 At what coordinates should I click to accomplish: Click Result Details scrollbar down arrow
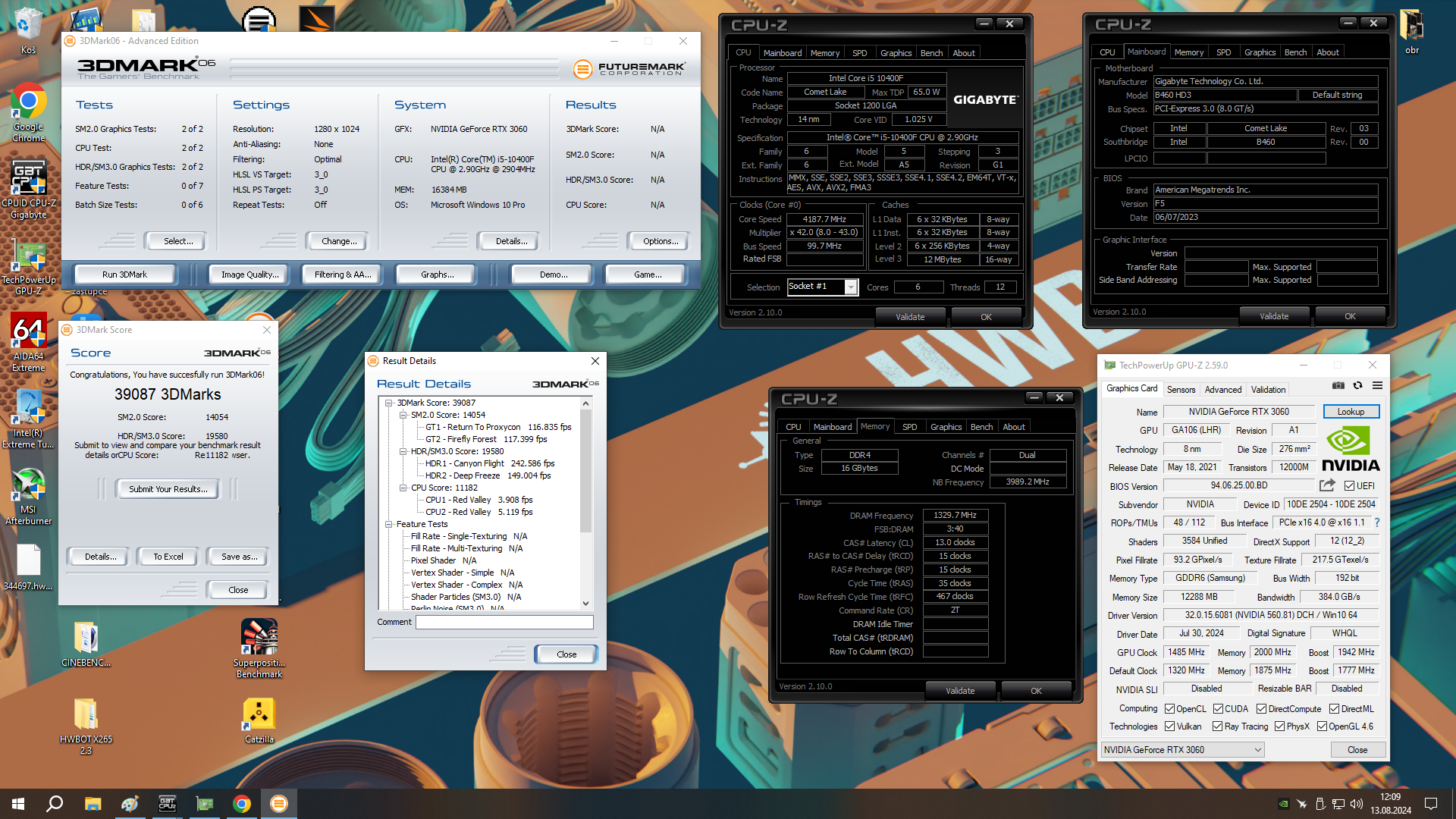click(x=585, y=604)
